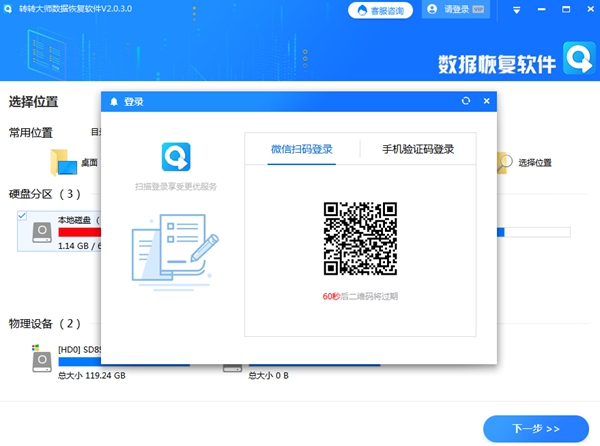Click the 总大小 119.24 GB text
This screenshot has width=600, height=446.
pos(92,376)
